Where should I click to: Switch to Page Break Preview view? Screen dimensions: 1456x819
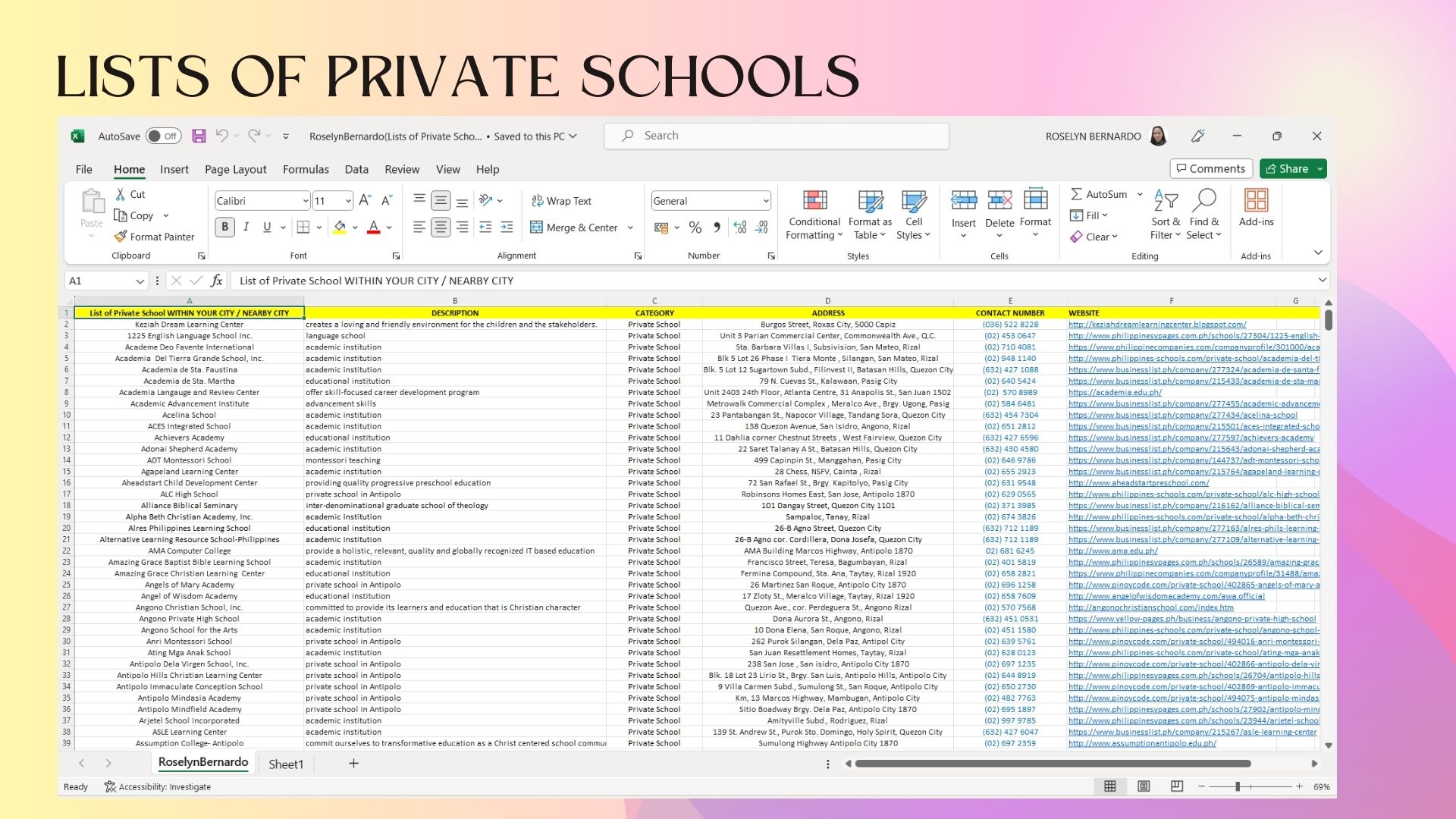pos(1176,786)
